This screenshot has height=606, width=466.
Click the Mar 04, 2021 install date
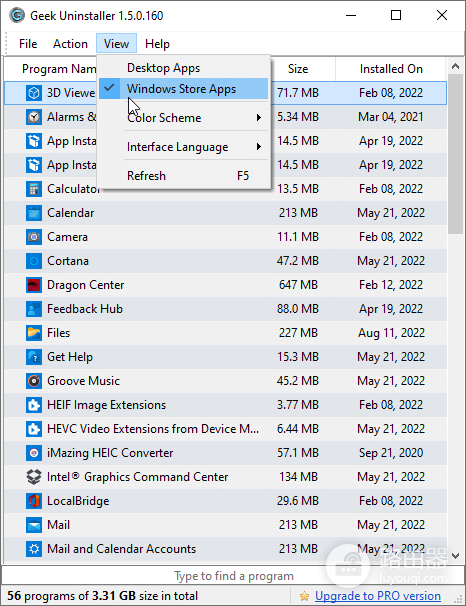click(391, 117)
